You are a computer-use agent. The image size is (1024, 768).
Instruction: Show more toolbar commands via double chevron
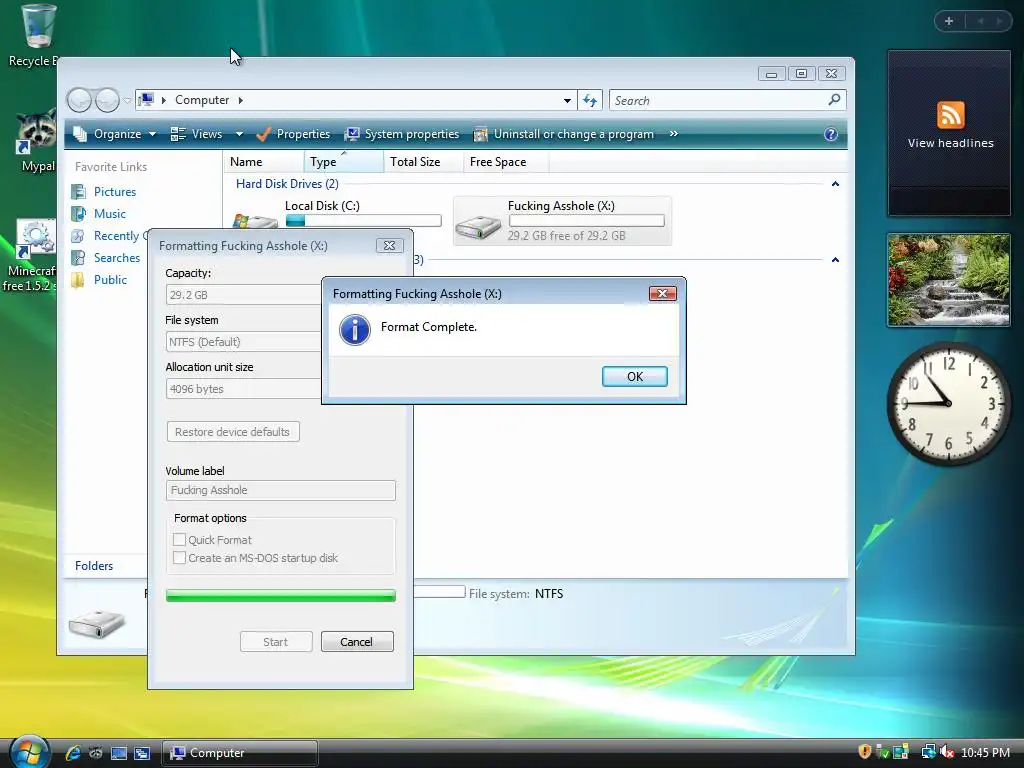[673, 134]
